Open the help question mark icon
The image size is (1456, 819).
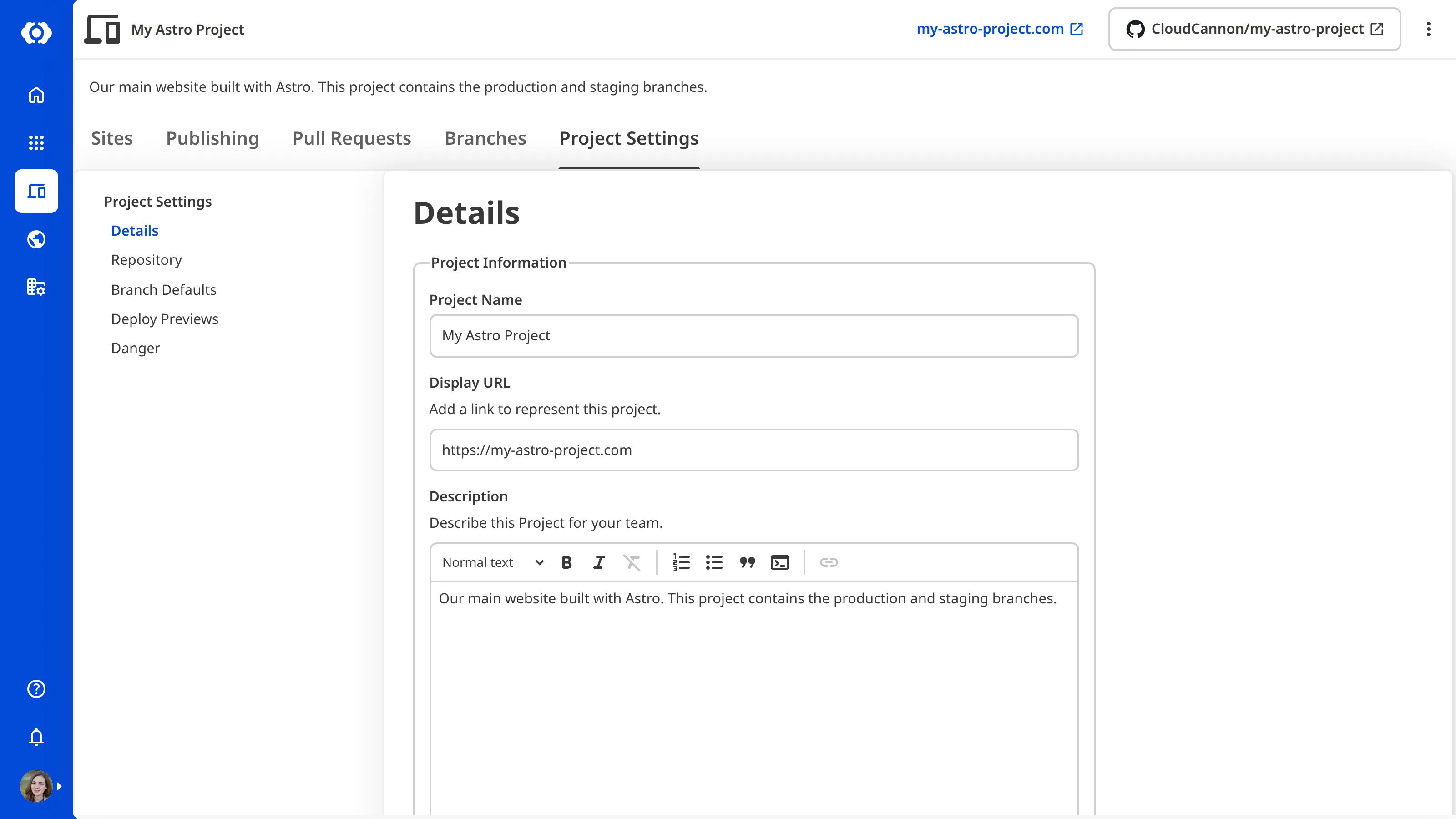36,688
